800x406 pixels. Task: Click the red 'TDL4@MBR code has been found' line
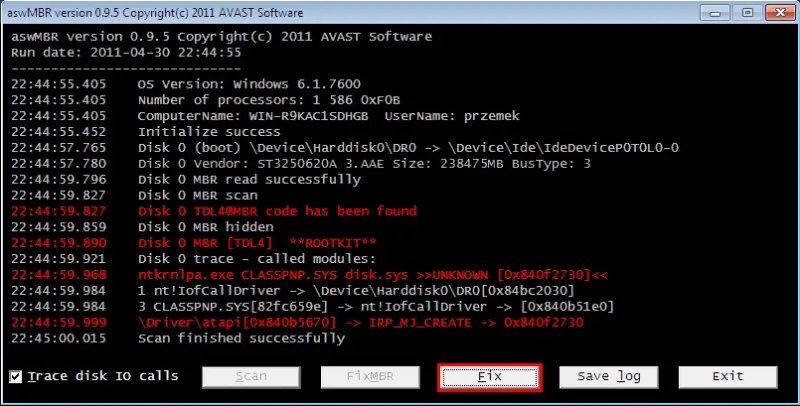point(214,211)
